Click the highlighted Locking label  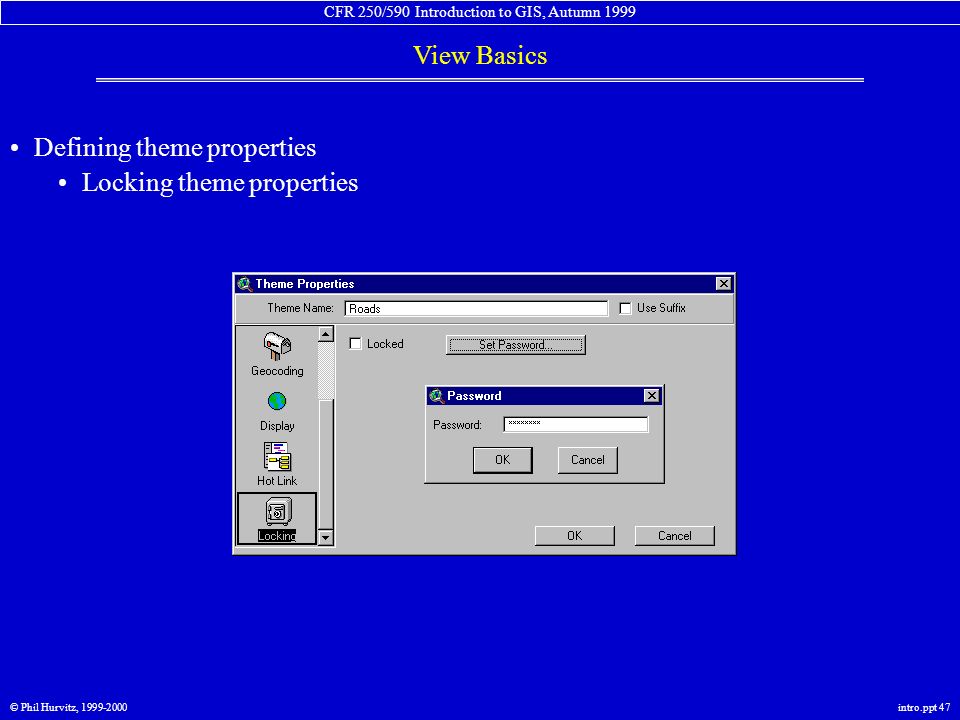pyautogui.click(x=277, y=536)
